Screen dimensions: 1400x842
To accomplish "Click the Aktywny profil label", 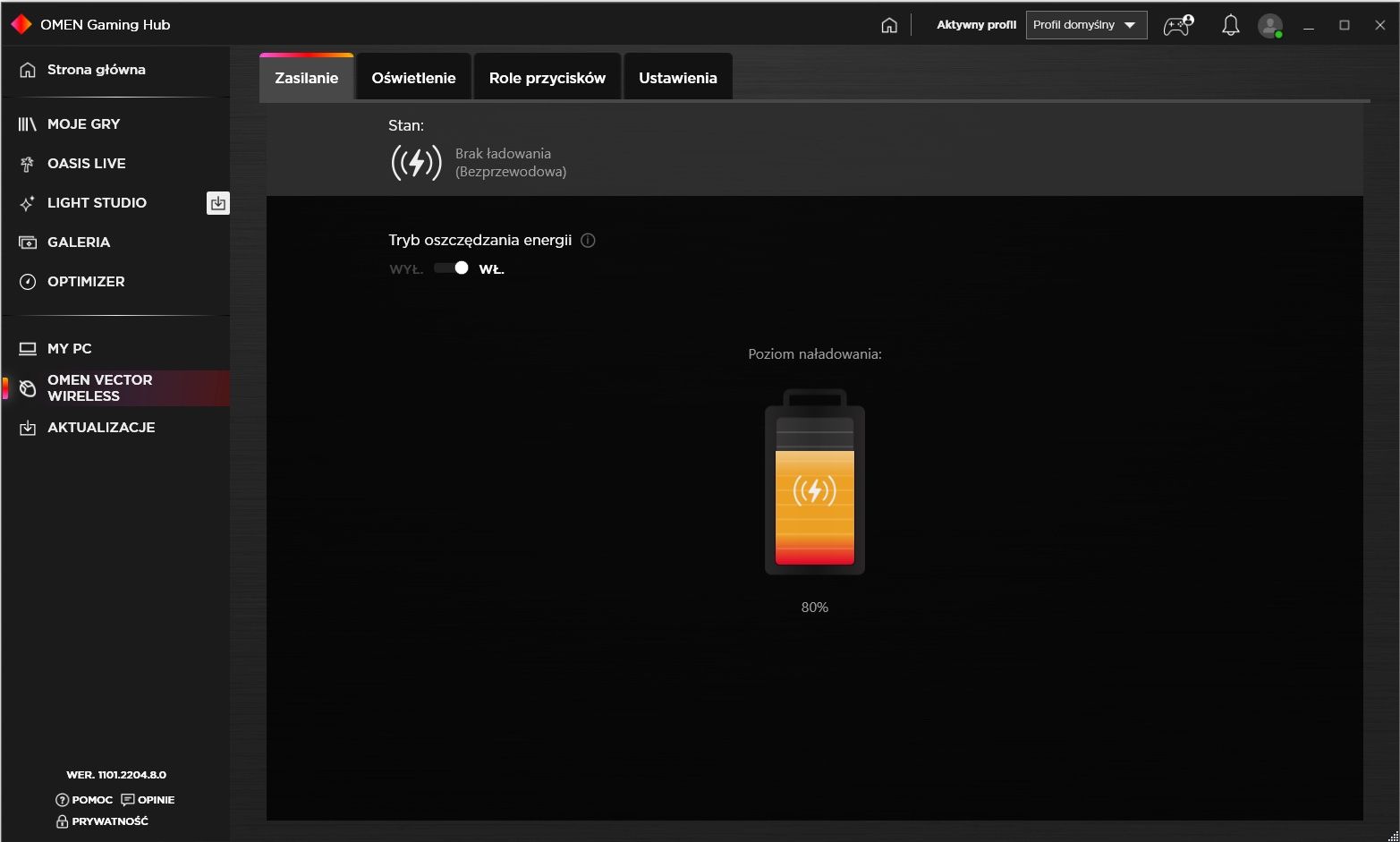I will [977, 25].
